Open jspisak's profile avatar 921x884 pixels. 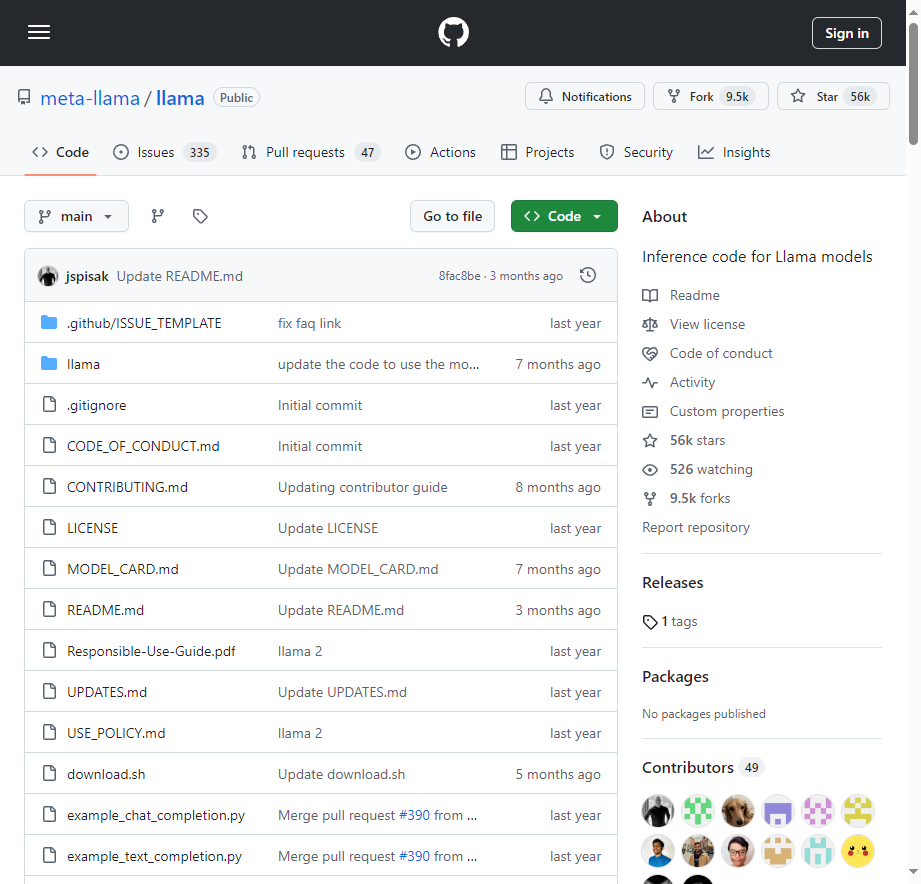pos(48,275)
